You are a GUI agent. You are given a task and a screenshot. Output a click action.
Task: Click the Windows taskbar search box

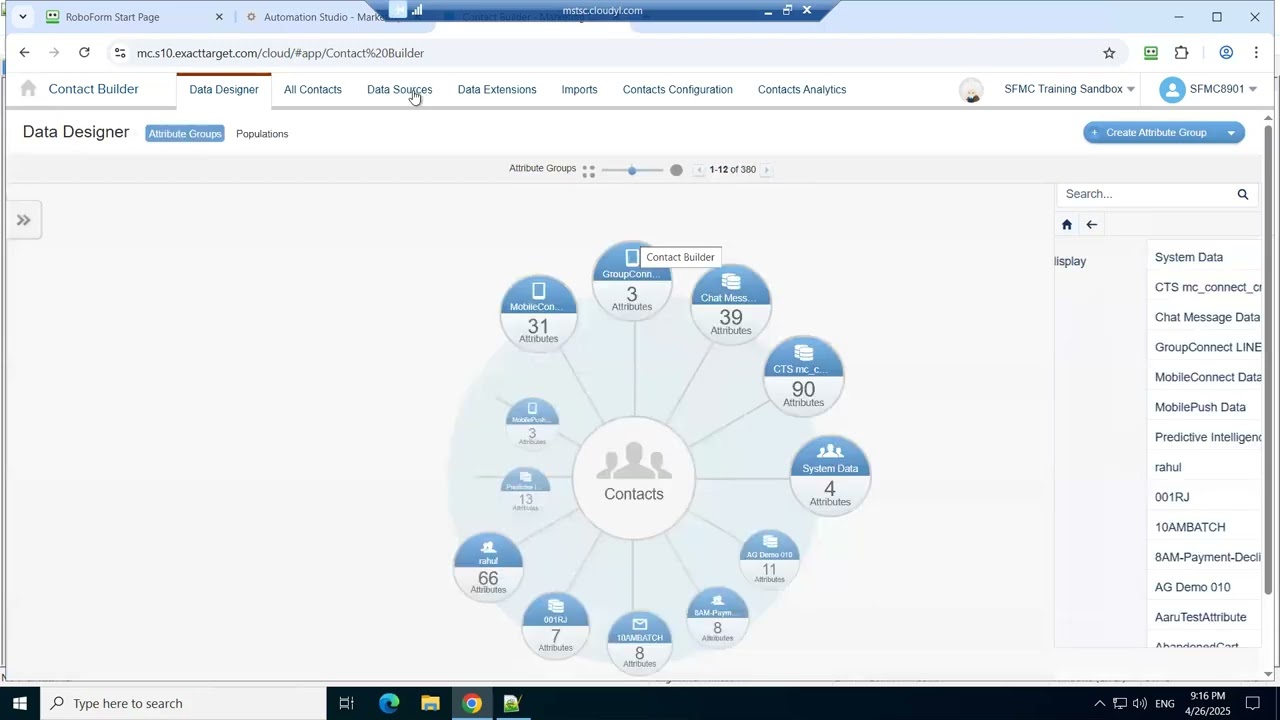pyautogui.click(x=183, y=703)
